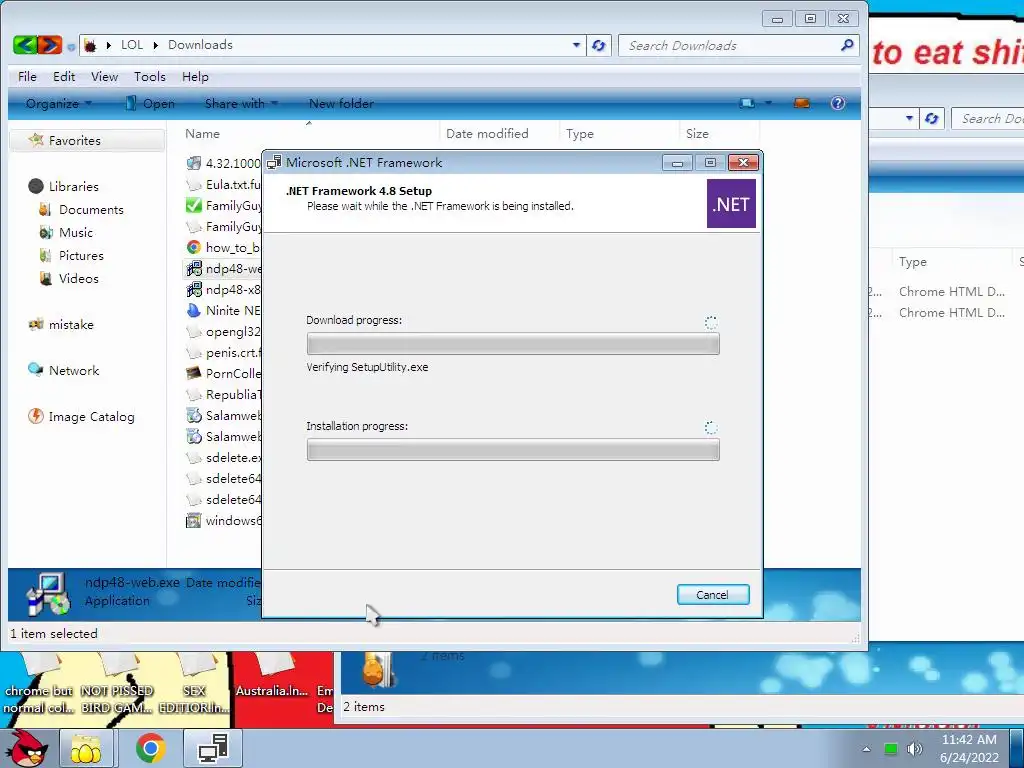
Task: Click the change view icon in Explorer toolbar
Action: click(747, 103)
